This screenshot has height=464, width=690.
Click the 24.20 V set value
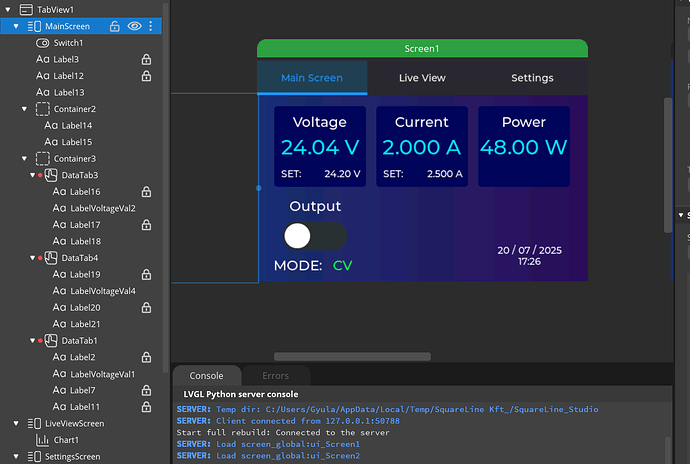[x=342, y=174]
